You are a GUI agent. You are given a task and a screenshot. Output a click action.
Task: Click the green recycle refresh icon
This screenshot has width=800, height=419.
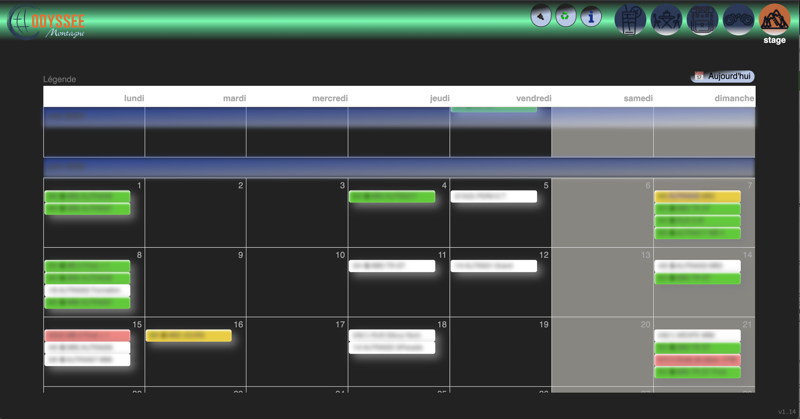pos(566,16)
